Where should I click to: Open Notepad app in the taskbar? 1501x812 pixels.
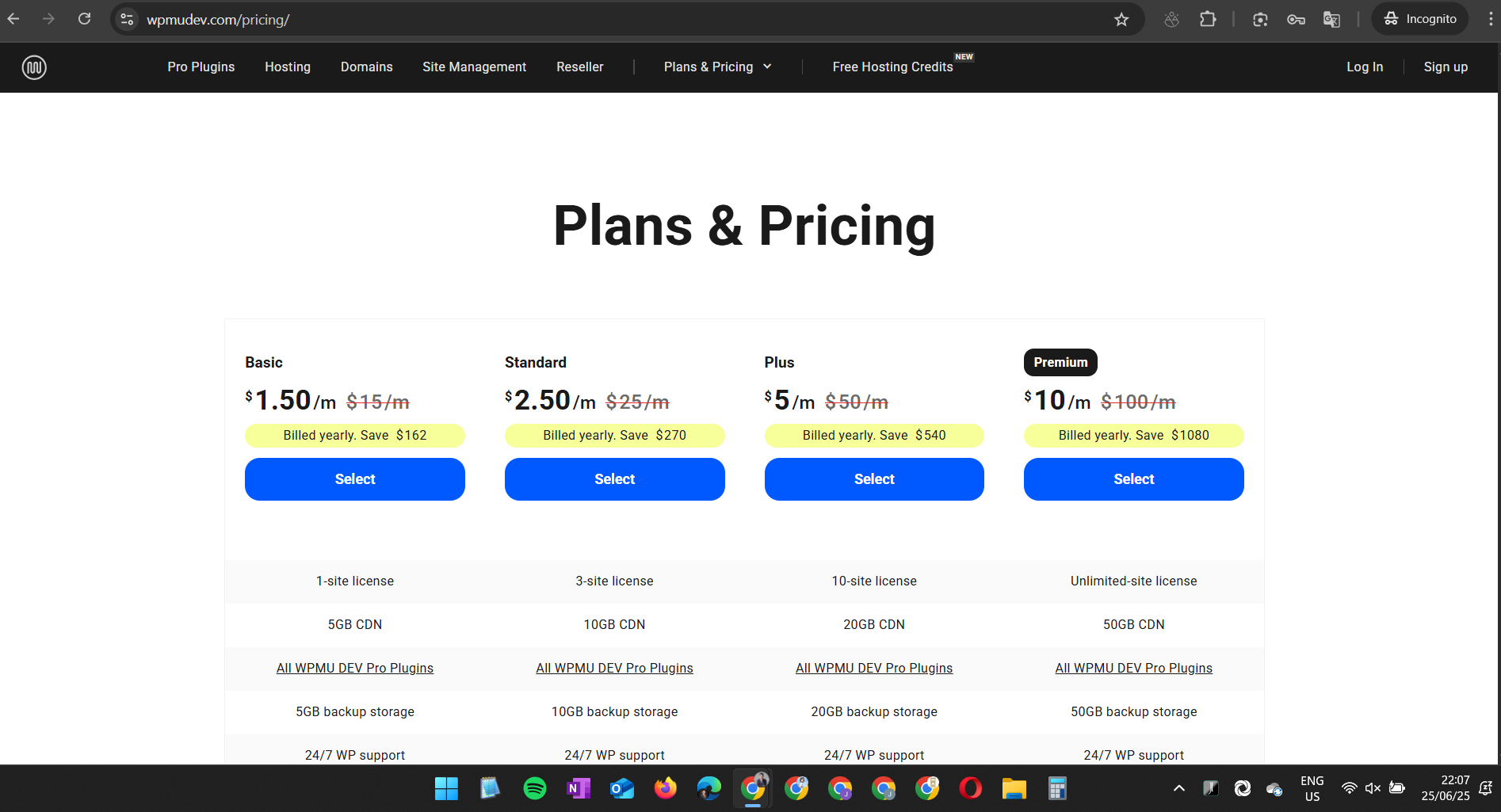tap(491, 788)
